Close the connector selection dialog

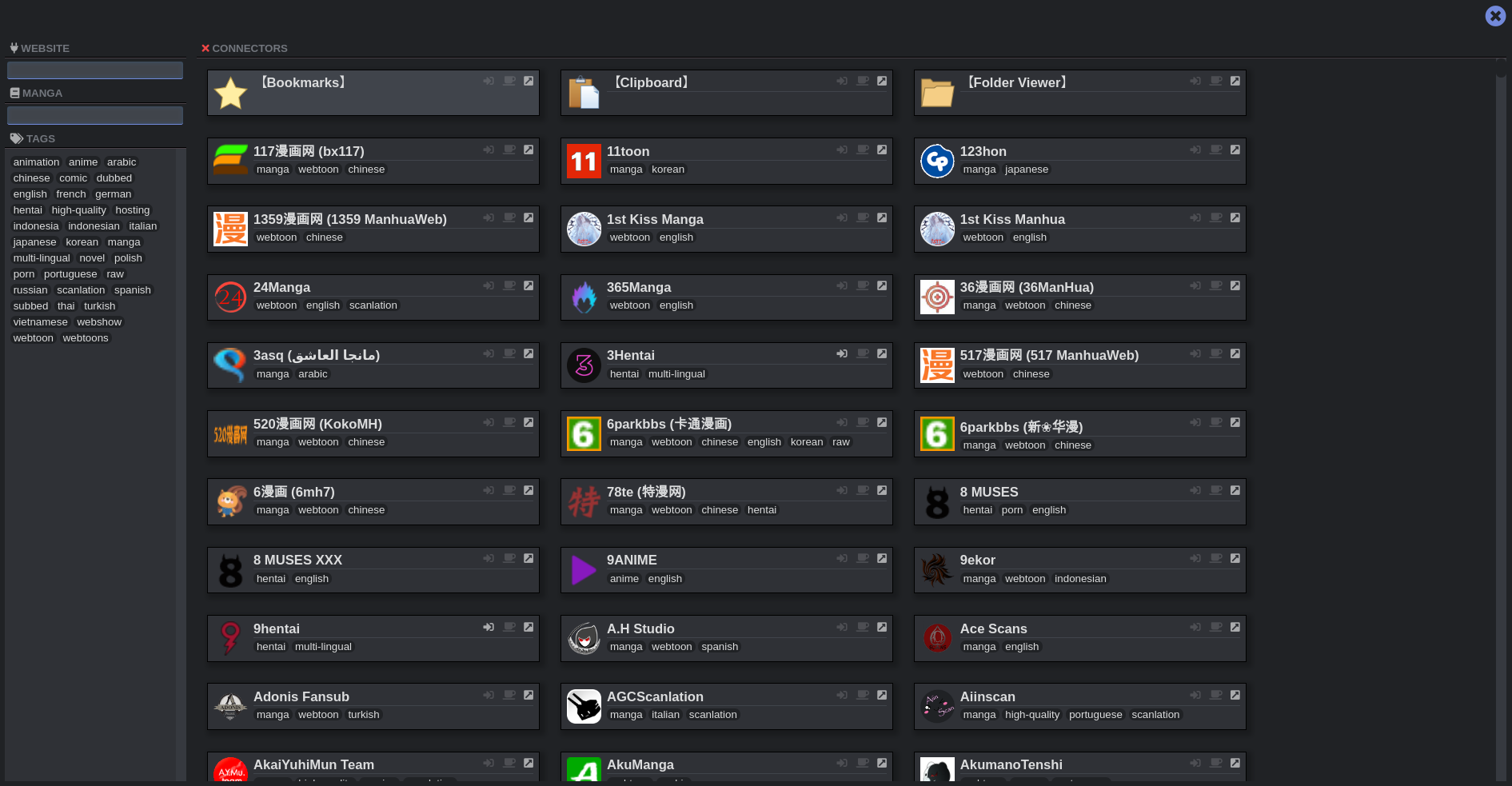(x=1495, y=16)
